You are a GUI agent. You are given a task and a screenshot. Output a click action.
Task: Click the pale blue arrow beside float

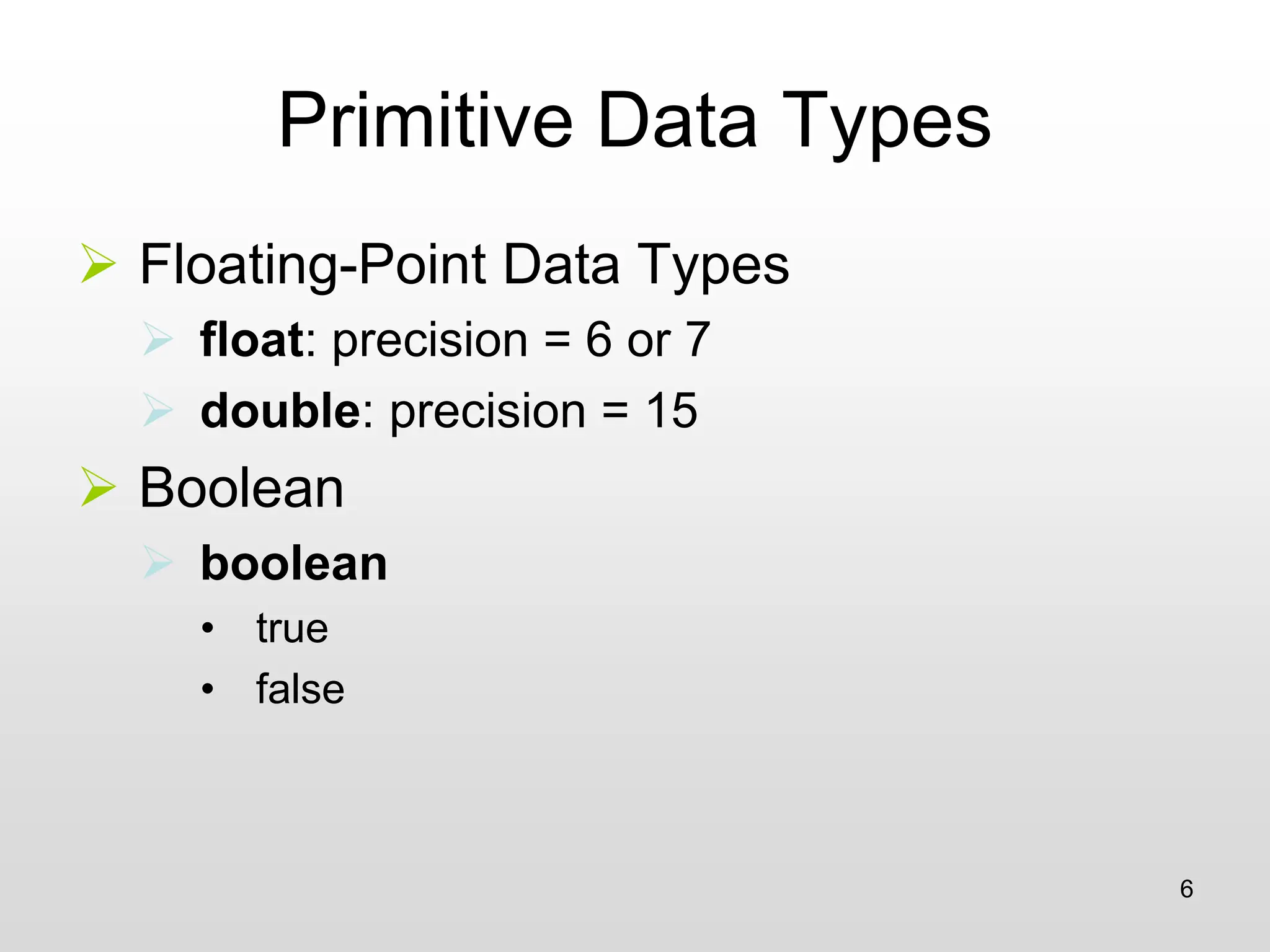[158, 339]
